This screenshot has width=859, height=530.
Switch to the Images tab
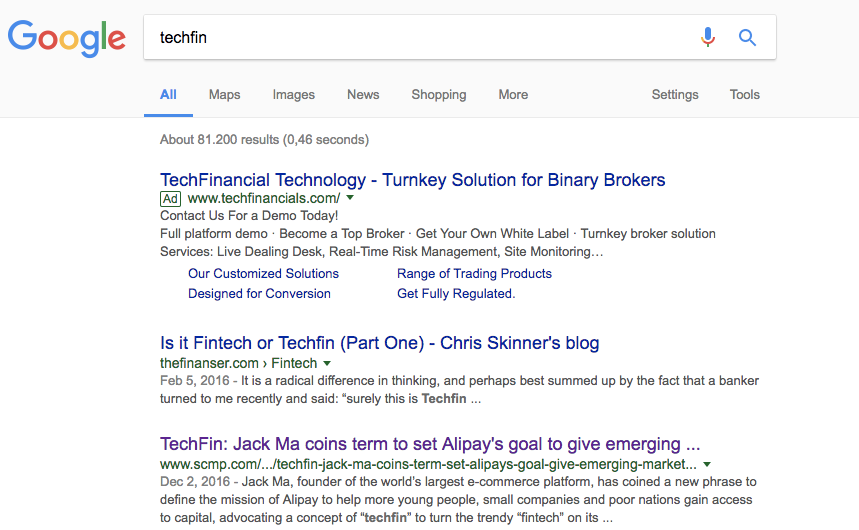[x=293, y=95]
